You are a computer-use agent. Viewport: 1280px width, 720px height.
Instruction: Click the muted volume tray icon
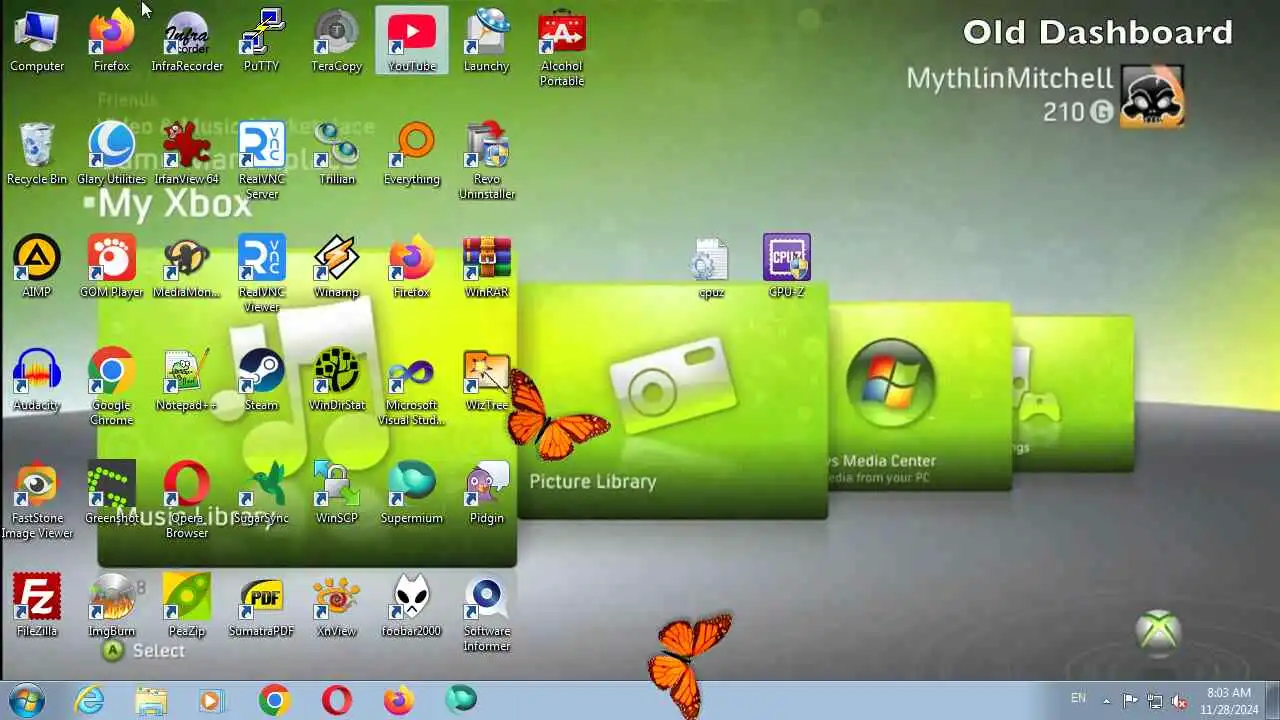1179,700
